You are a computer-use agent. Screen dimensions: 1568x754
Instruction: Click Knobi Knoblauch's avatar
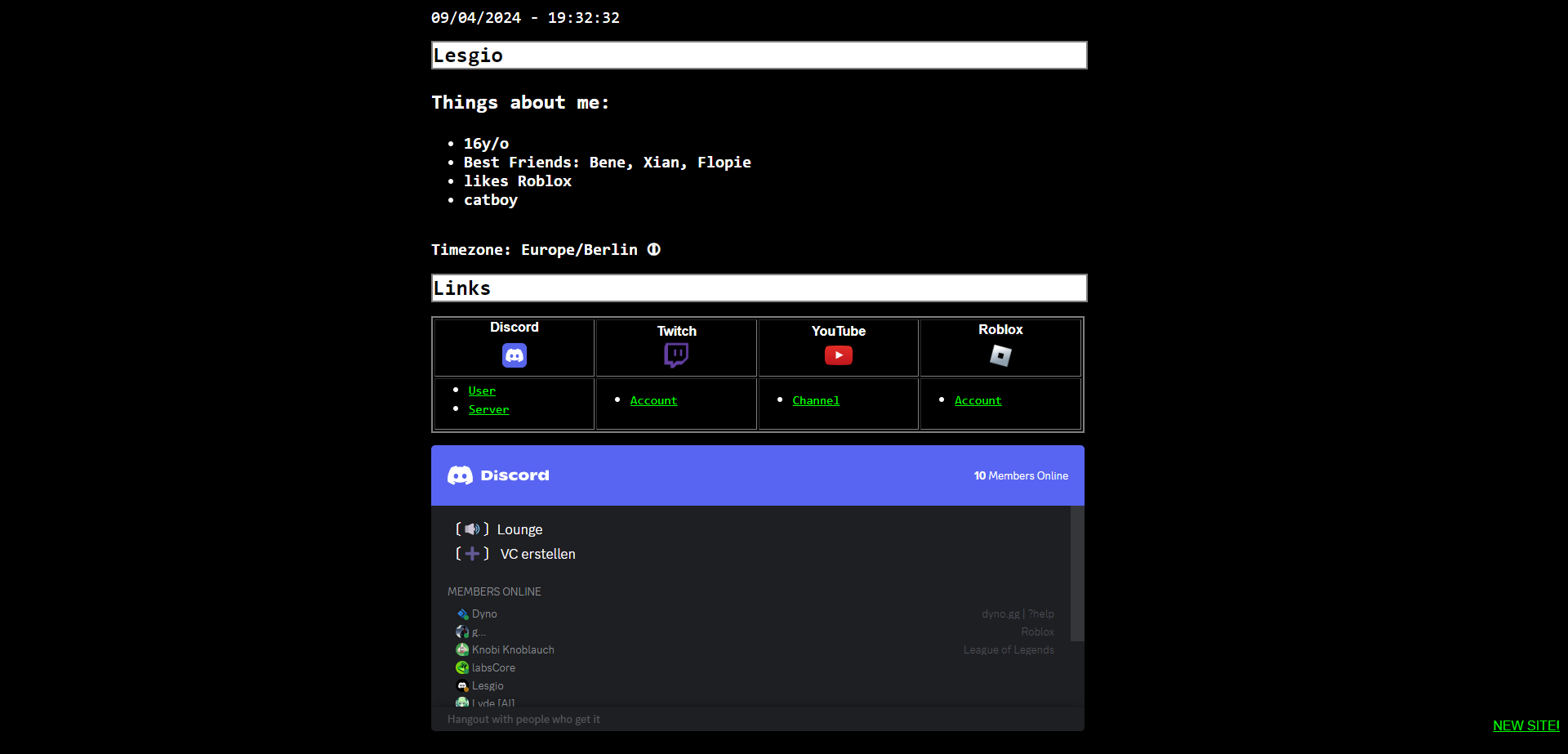(462, 650)
